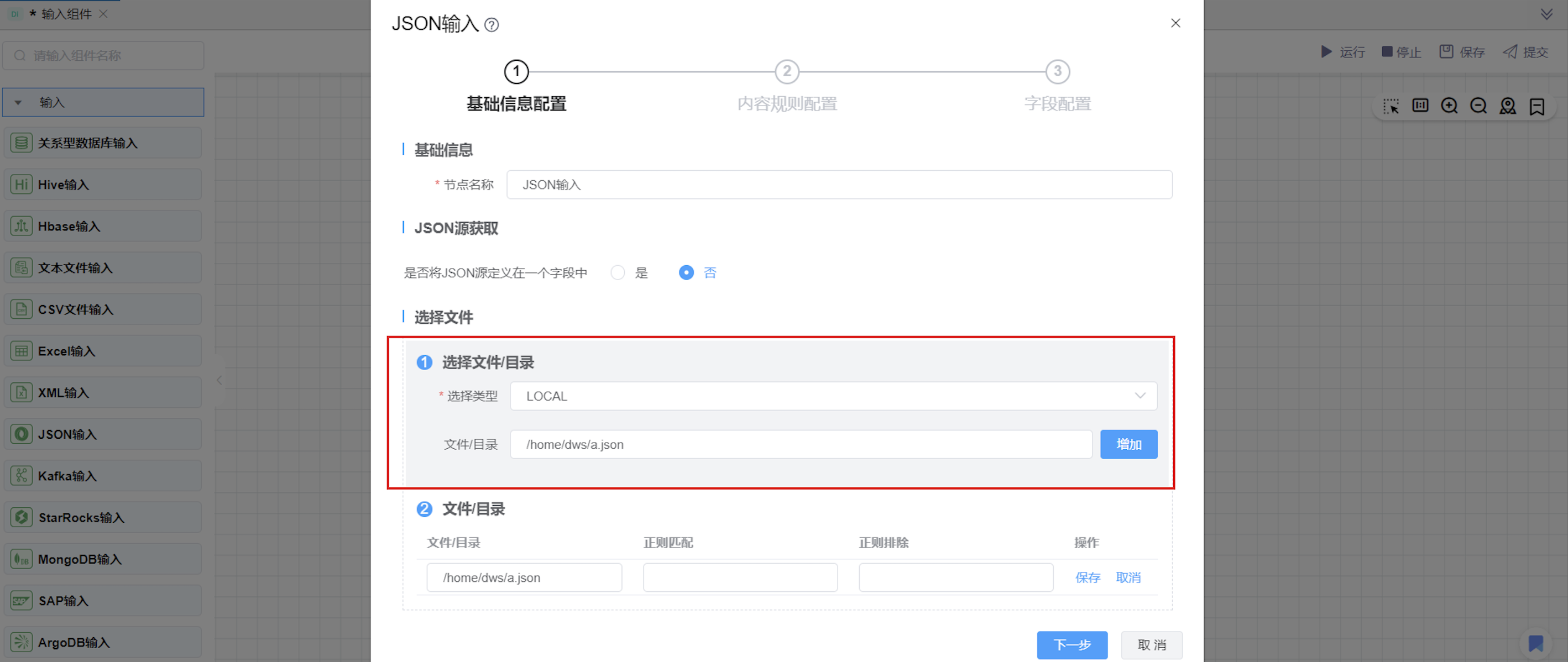1568x662 pixels.
Task: Click the zoom out canvas icon
Action: tap(1478, 106)
